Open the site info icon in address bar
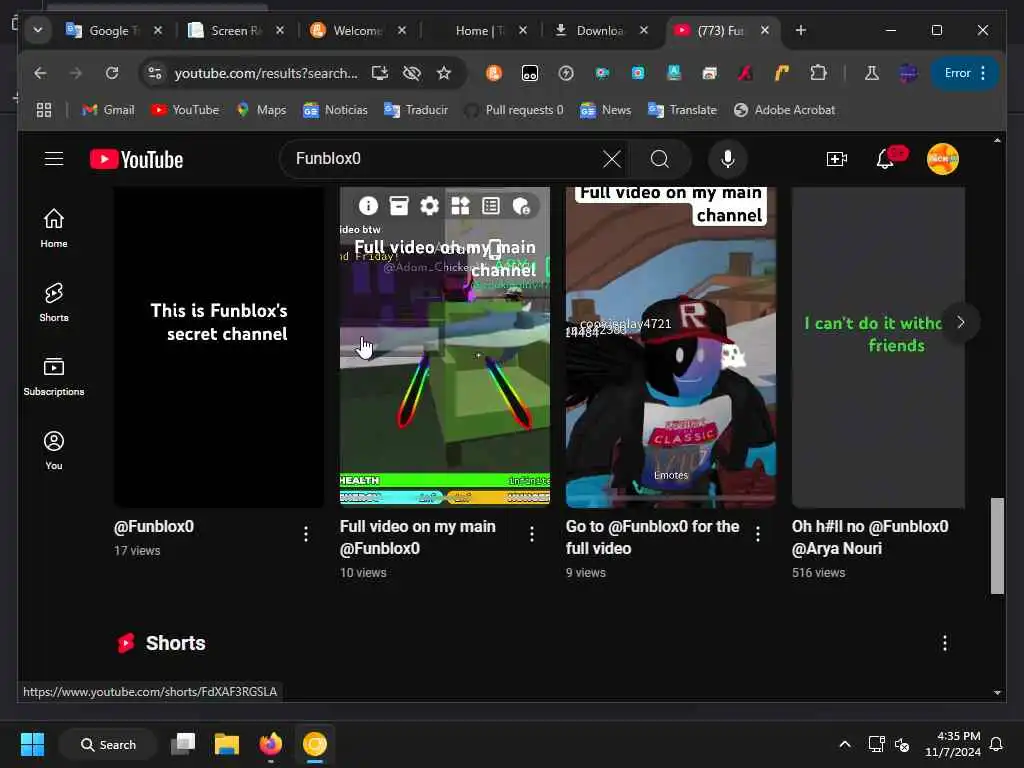The width and height of the screenshot is (1024, 768). pyautogui.click(x=155, y=73)
